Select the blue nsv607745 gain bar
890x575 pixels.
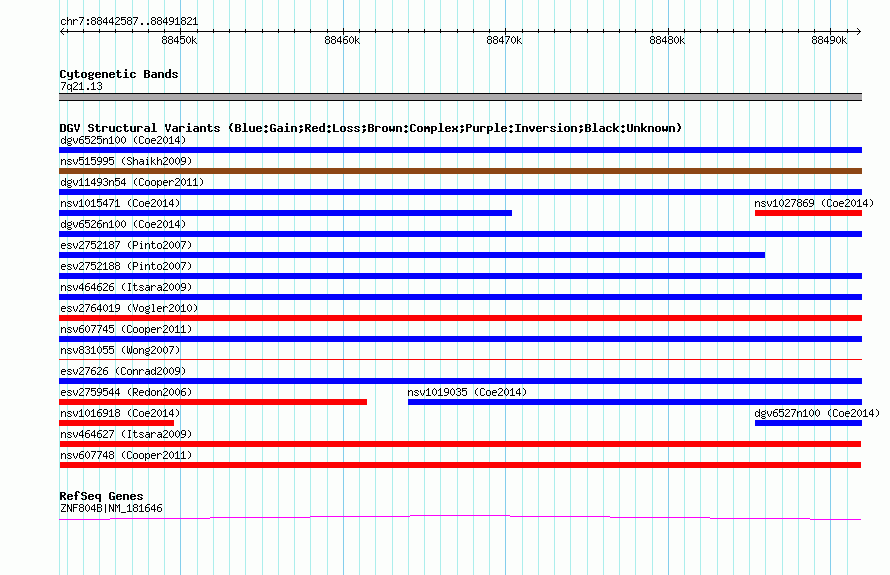pyautogui.click(x=460, y=339)
